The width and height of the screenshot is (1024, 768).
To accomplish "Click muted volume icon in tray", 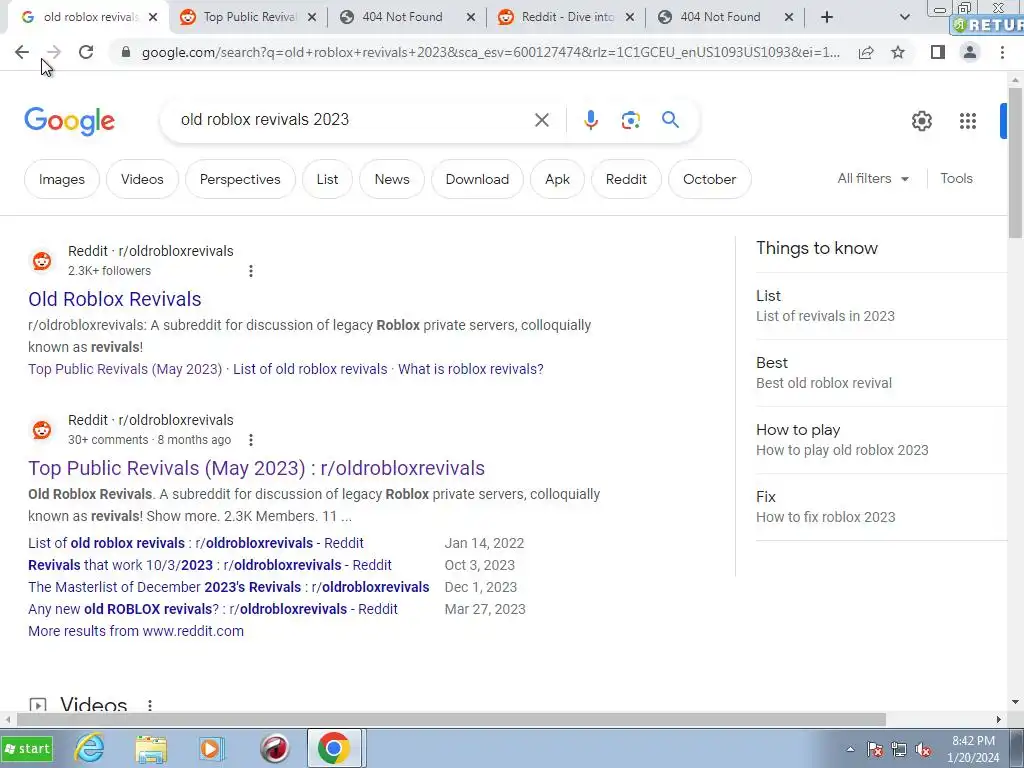I will (923, 749).
